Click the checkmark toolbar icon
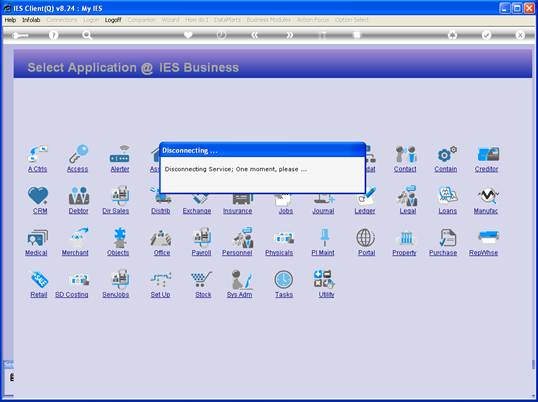 486,35
